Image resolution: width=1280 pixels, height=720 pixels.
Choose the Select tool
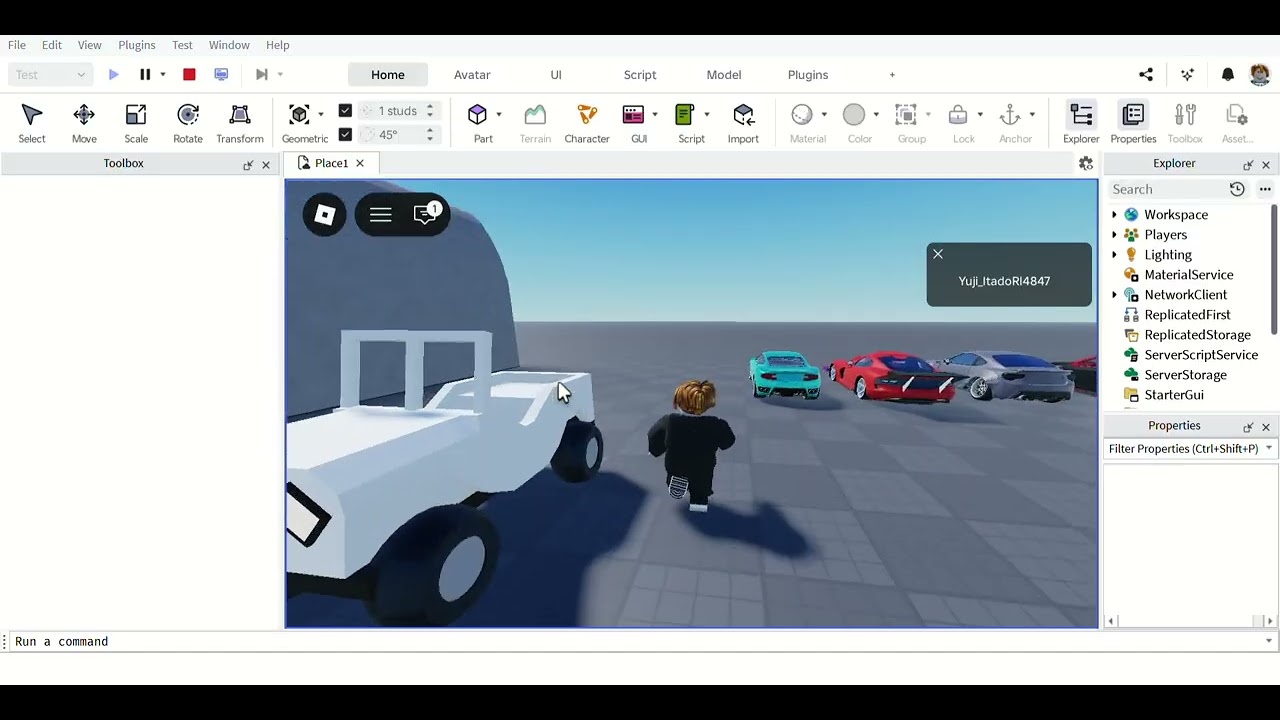pyautogui.click(x=32, y=124)
